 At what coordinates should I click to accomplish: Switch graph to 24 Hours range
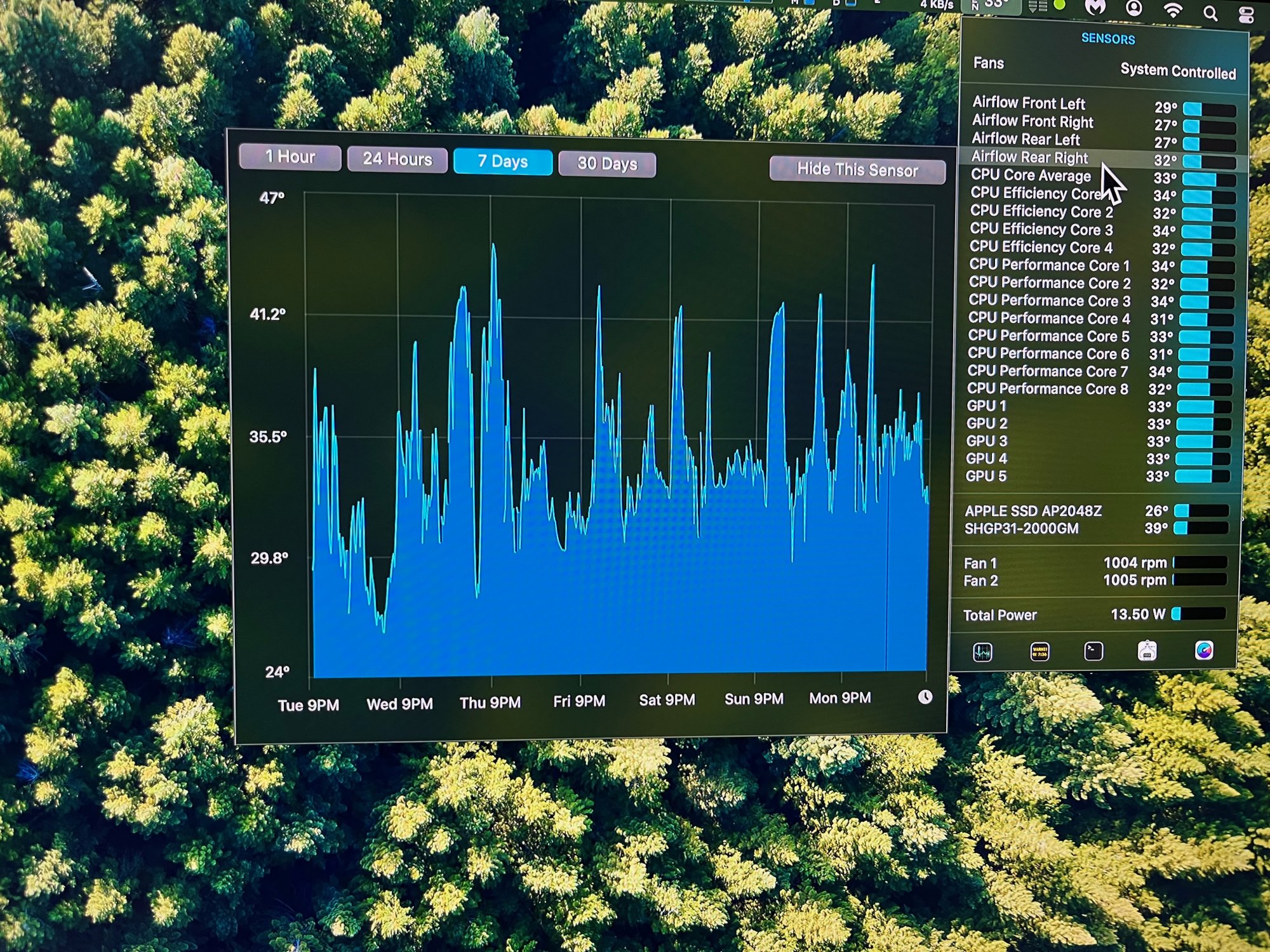click(398, 159)
